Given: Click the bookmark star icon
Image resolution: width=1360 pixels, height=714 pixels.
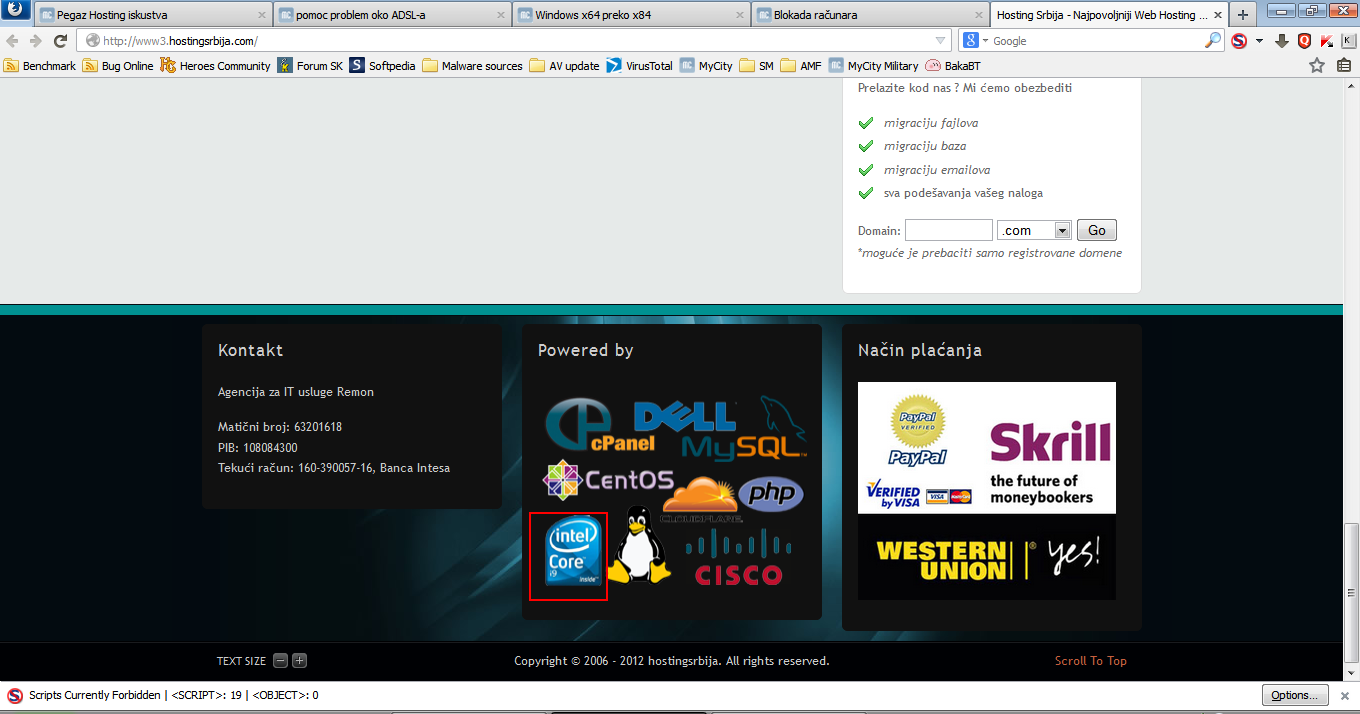Looking at the screenshot, I should point(1317,65).
